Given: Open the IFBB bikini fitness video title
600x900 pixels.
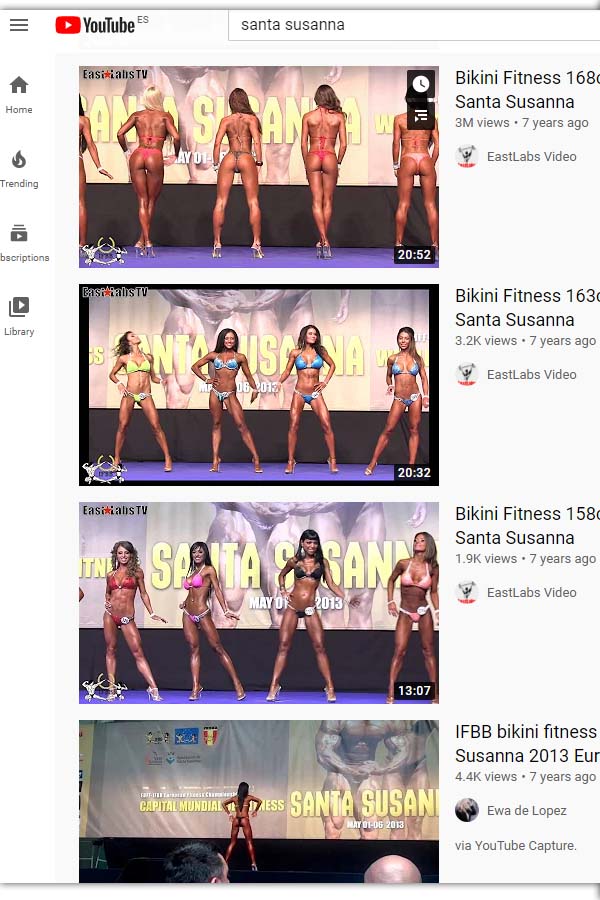Looking at the screenshot, I should (x=527, y=744).
